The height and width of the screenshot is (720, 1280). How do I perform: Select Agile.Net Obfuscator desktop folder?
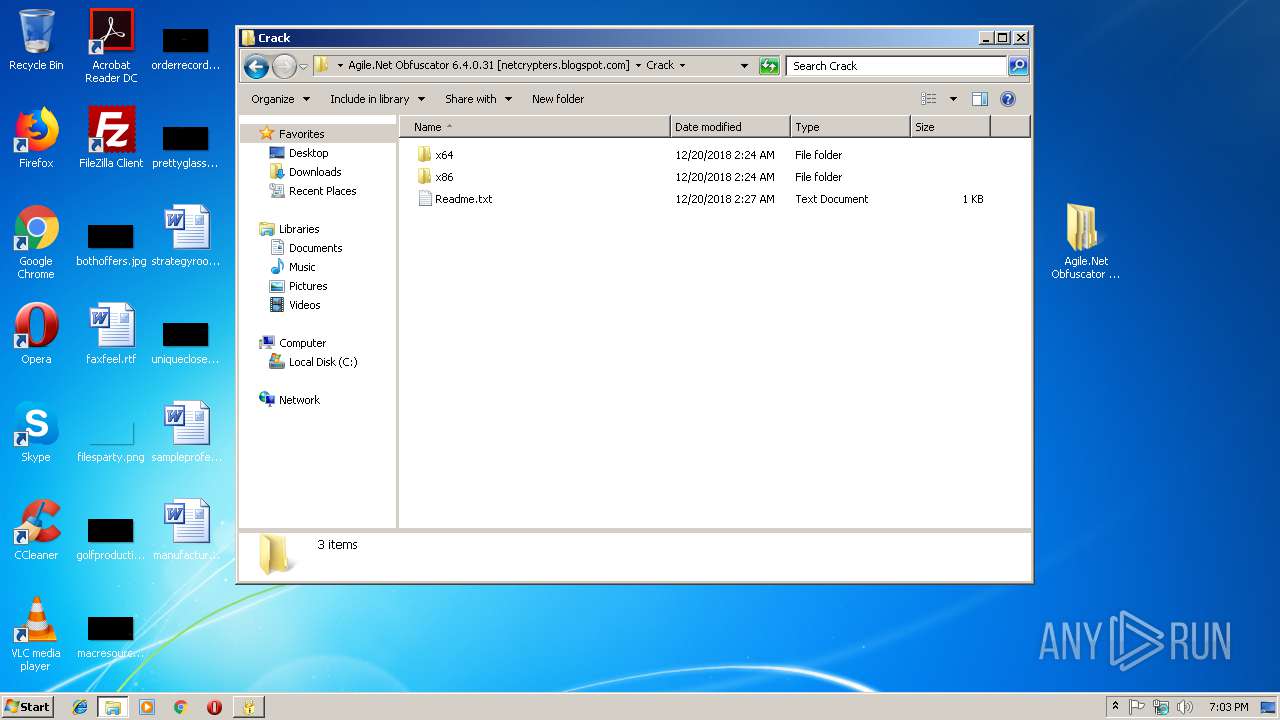coord(1085,242)
